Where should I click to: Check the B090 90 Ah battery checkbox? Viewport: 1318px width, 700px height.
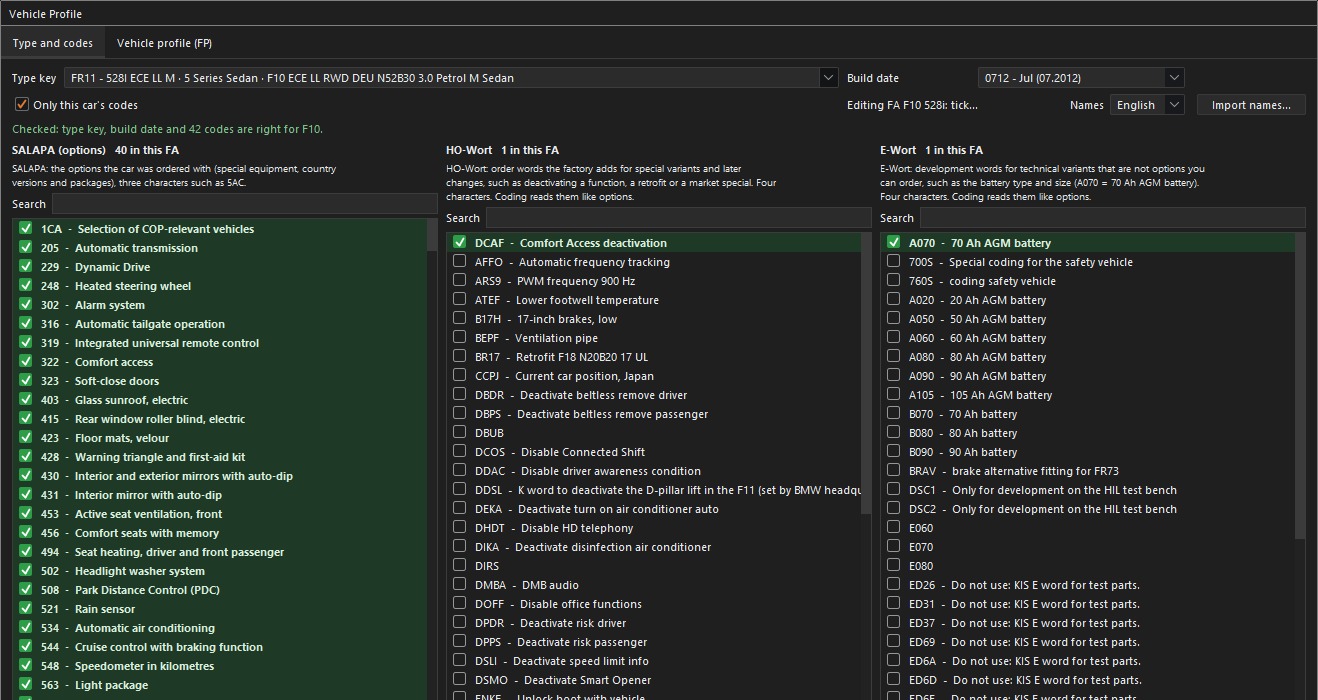894,452
